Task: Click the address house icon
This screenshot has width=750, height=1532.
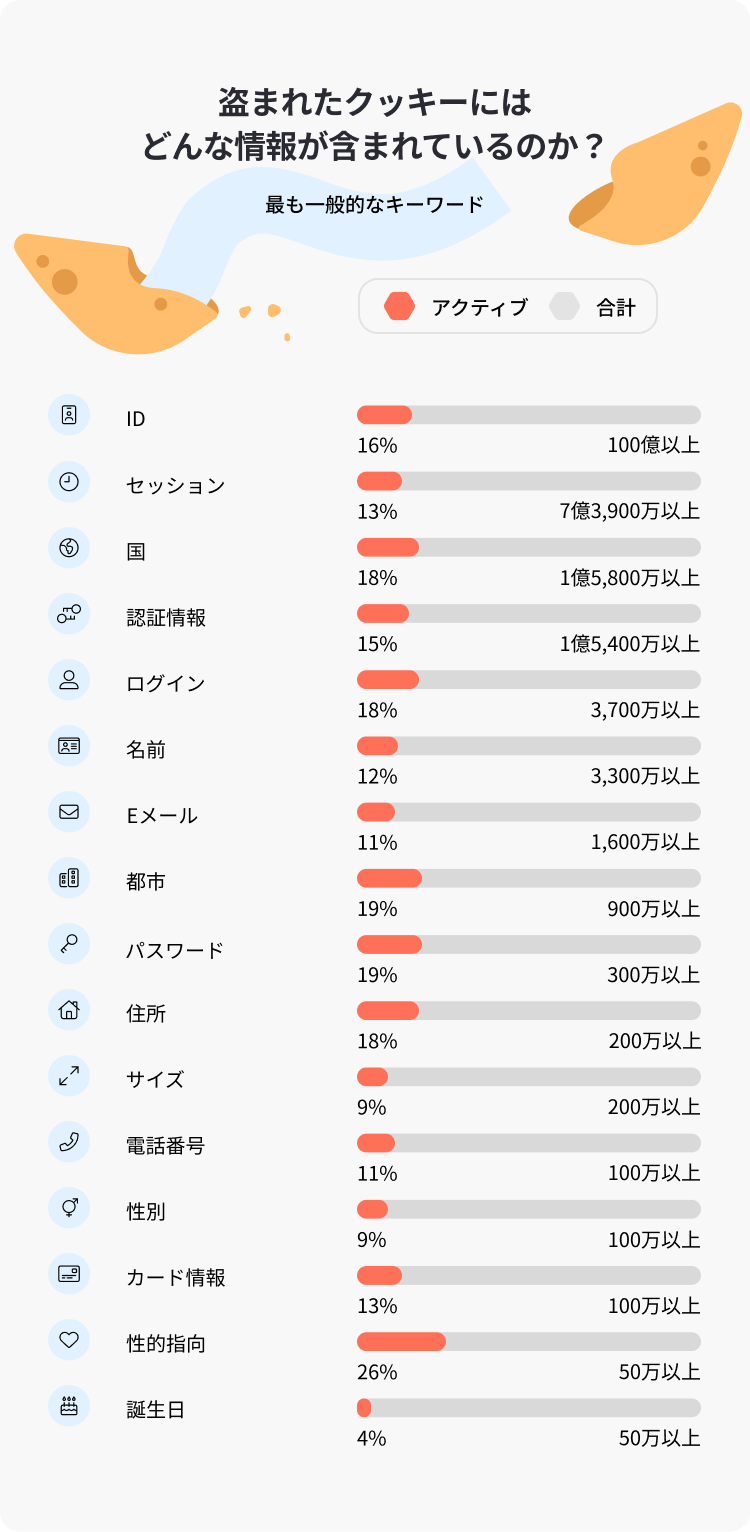Action: pos(69,1010)
